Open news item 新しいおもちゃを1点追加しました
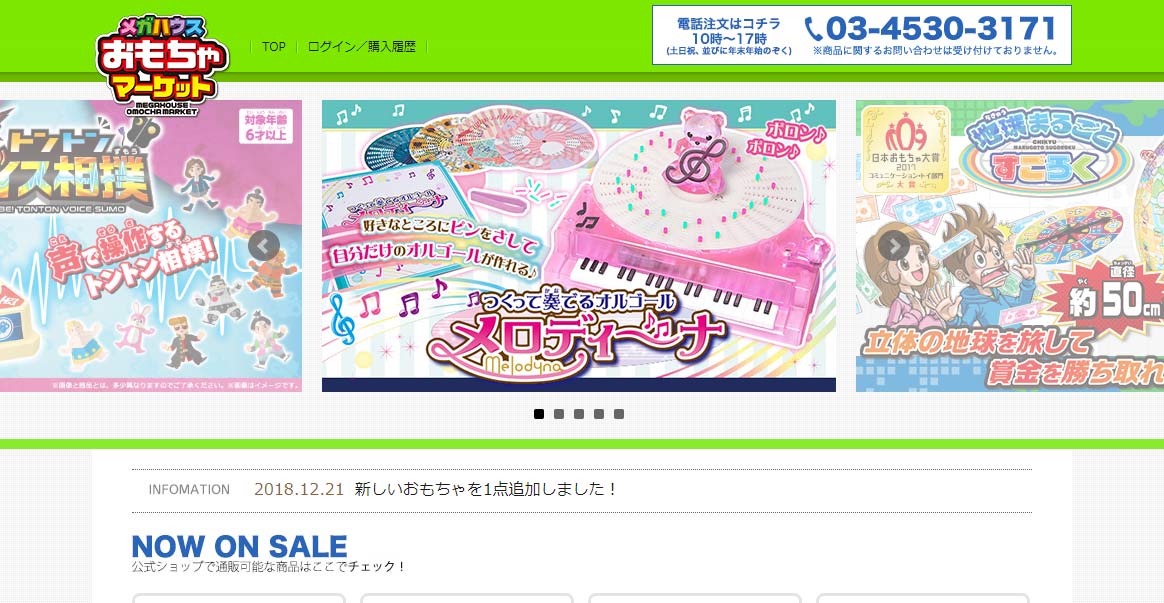This screenshot has width=1164, height=603. click(x=486, y=489)
